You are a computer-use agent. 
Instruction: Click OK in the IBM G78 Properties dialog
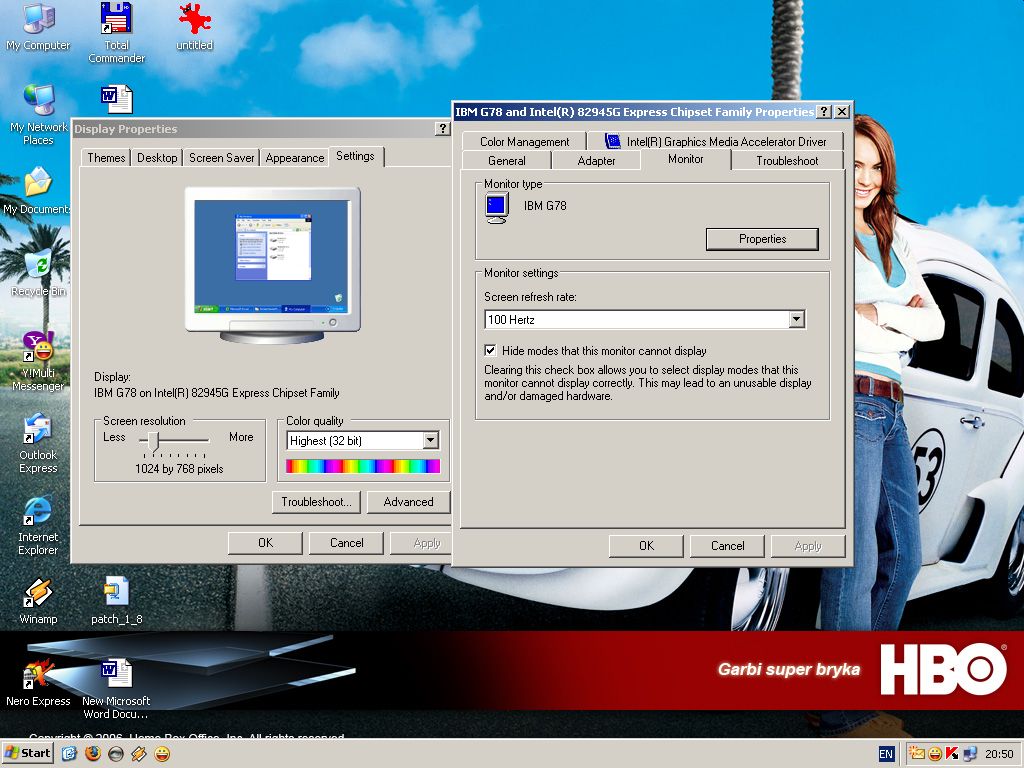pyautogui.click(x=647, y=546)
